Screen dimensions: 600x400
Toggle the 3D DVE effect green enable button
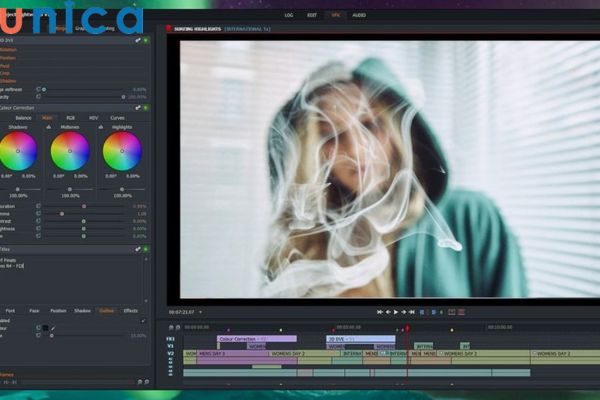(147, 40)
